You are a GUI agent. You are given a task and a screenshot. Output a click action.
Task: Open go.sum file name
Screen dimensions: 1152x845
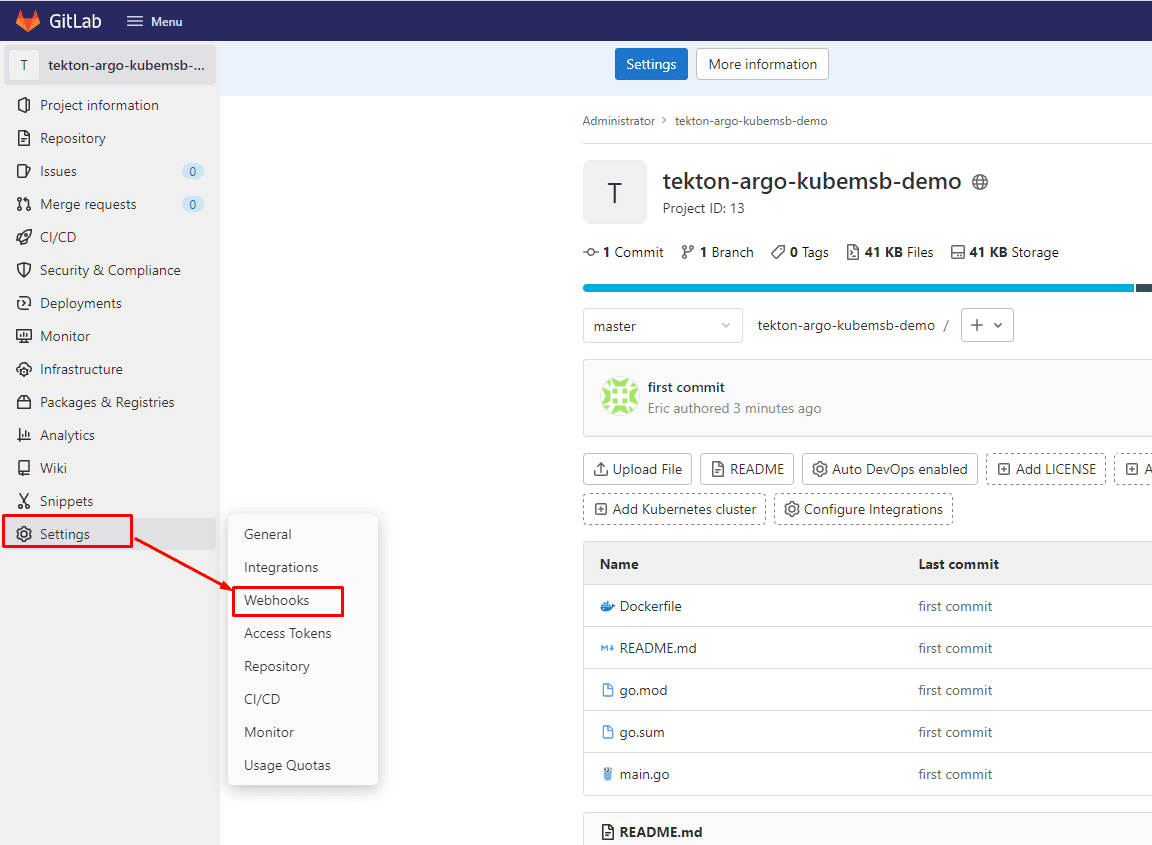click(641, 732)
